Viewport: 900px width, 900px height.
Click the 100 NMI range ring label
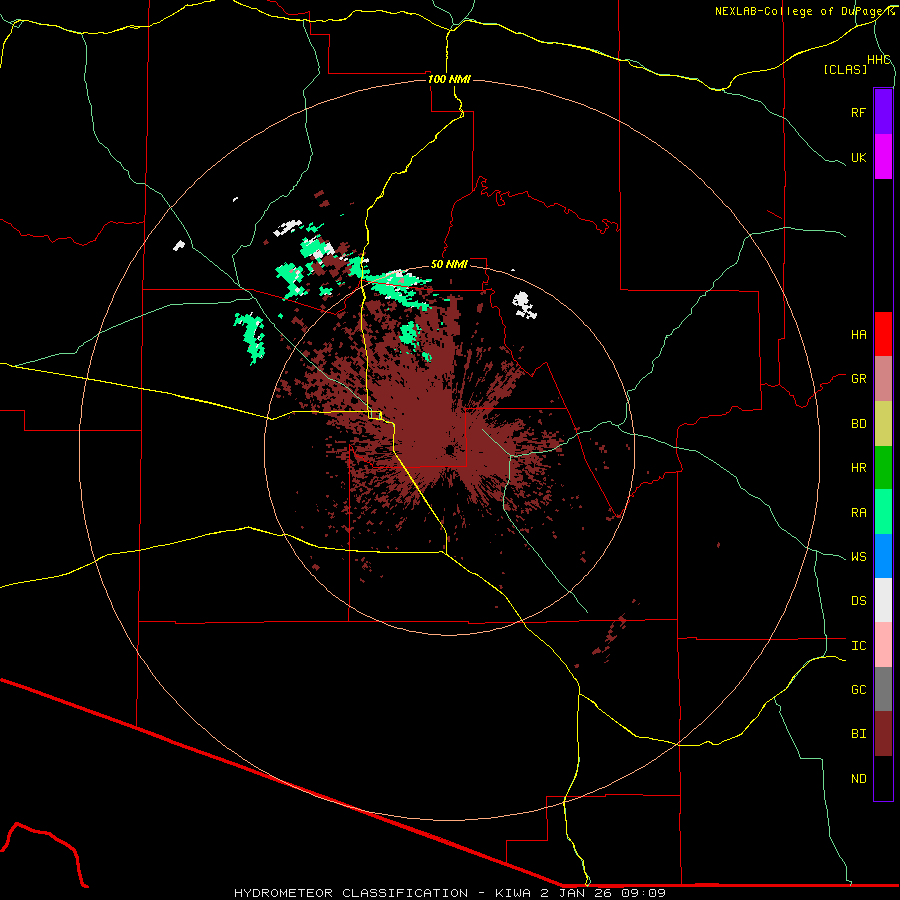pos(449,79)
